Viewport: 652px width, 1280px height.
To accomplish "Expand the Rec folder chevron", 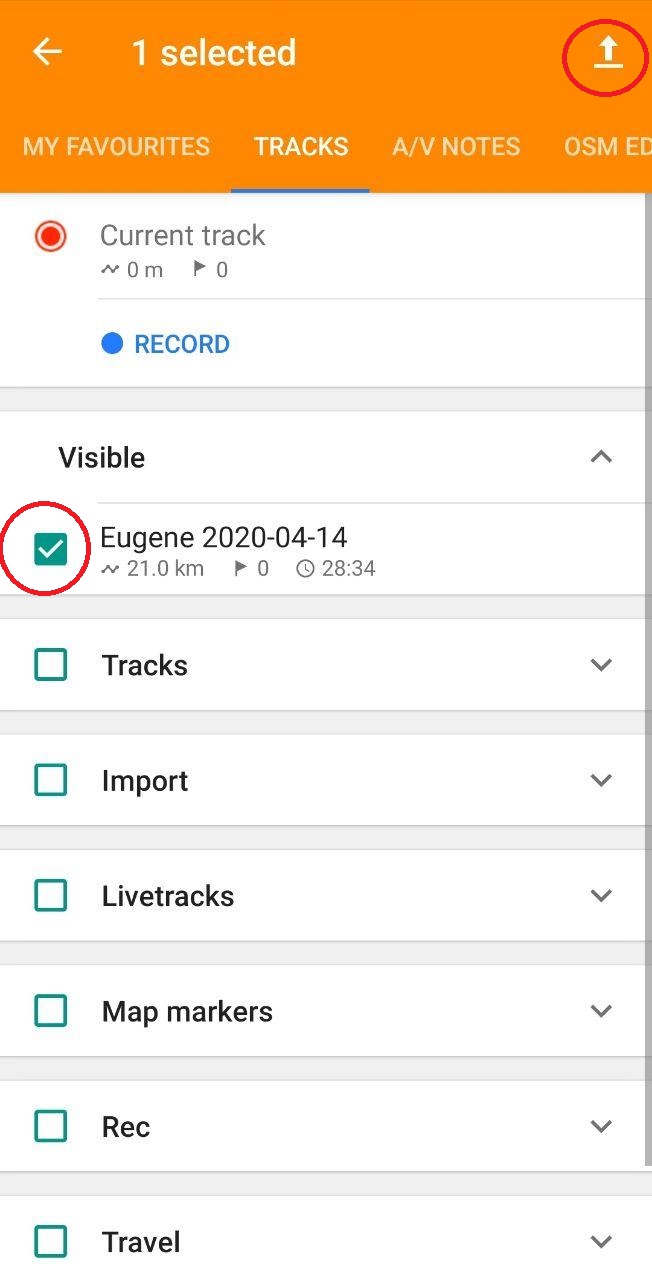I will click(x=601, y=1126).
